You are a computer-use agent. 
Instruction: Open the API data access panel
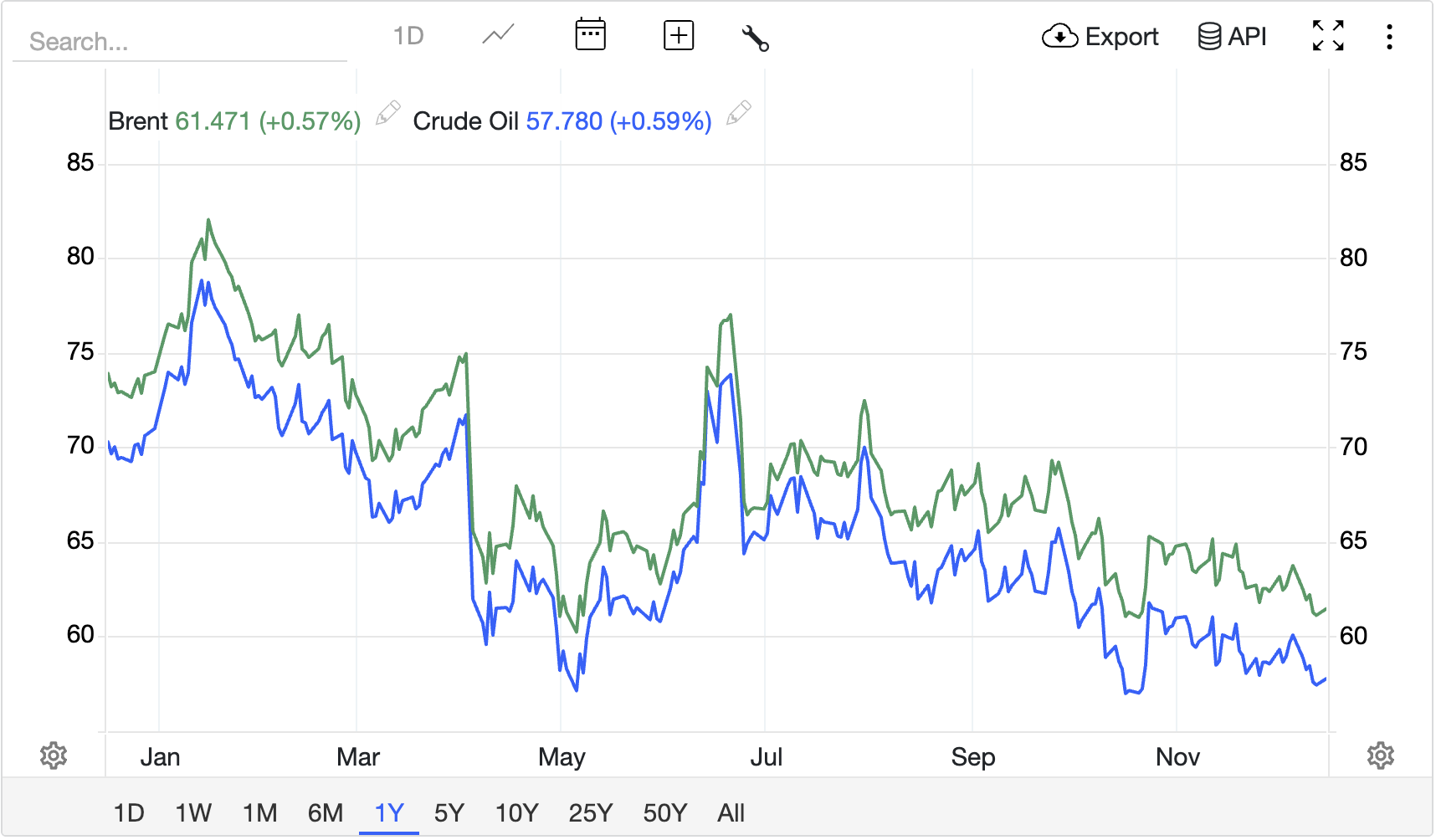pos(1233,36)
